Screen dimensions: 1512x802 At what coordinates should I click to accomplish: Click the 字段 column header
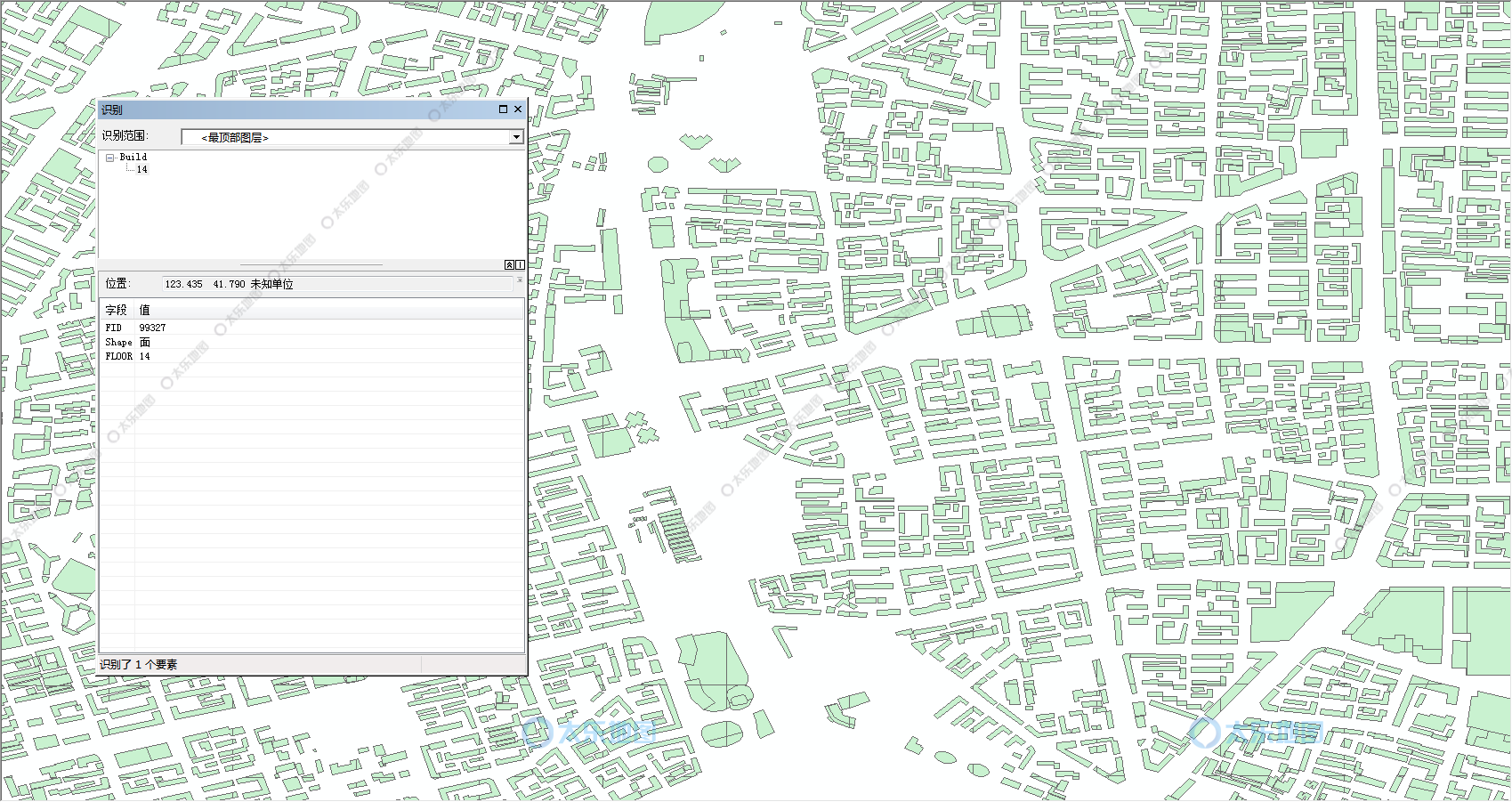[x=116, y=310]
